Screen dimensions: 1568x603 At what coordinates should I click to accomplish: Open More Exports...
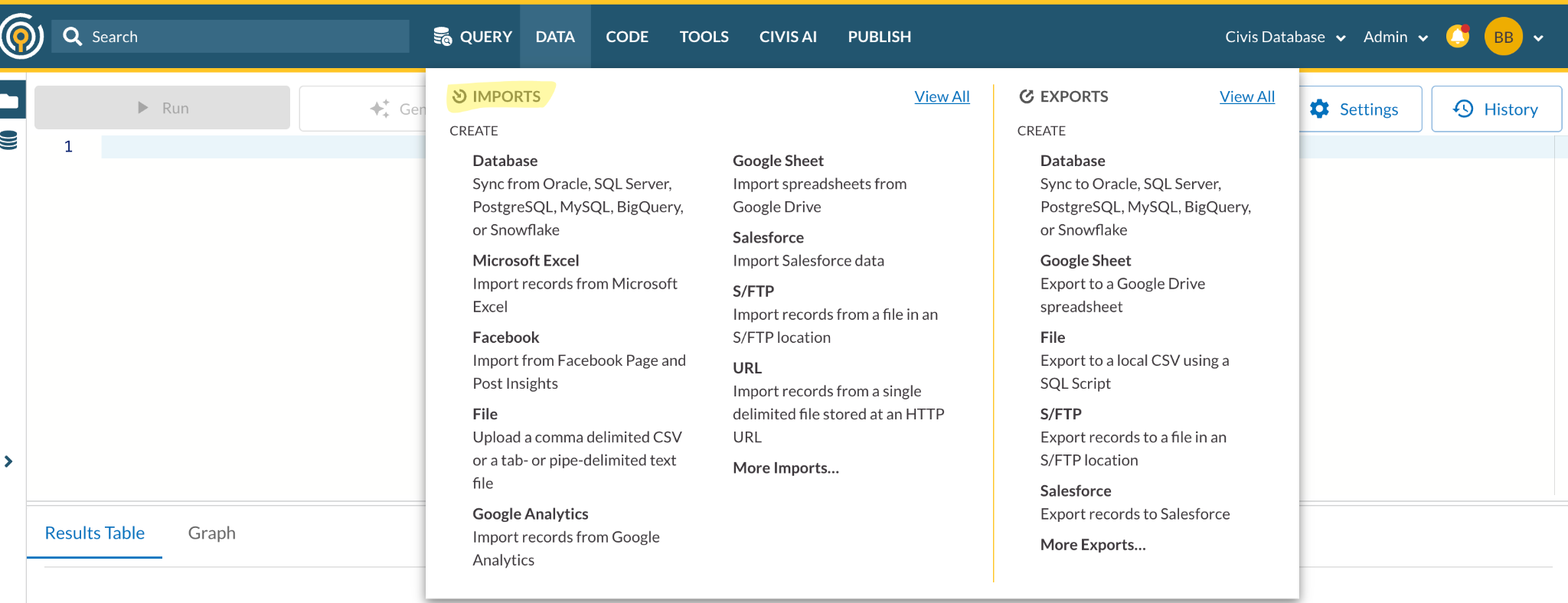1093,544
